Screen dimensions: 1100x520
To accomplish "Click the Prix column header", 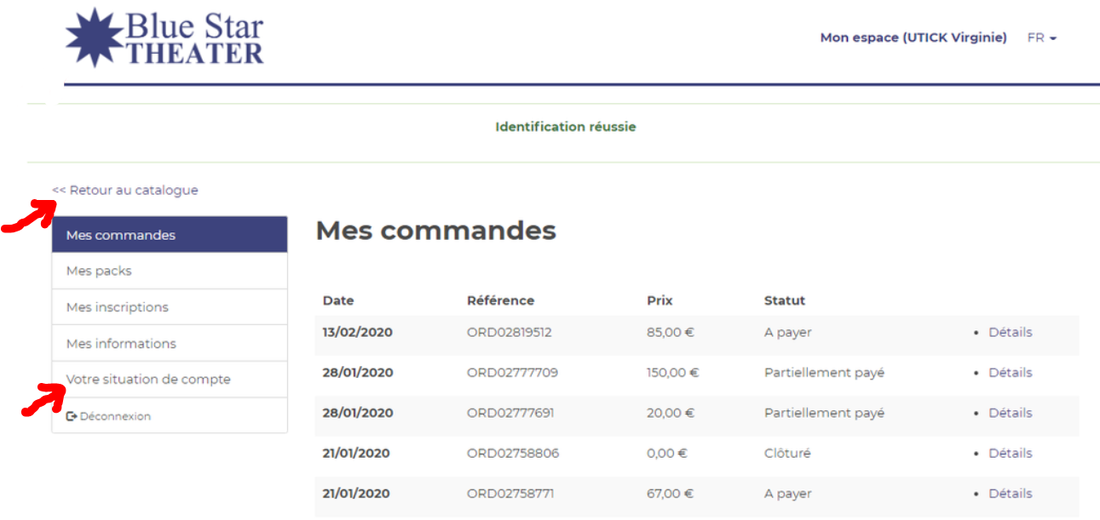I will pos(659,300).
